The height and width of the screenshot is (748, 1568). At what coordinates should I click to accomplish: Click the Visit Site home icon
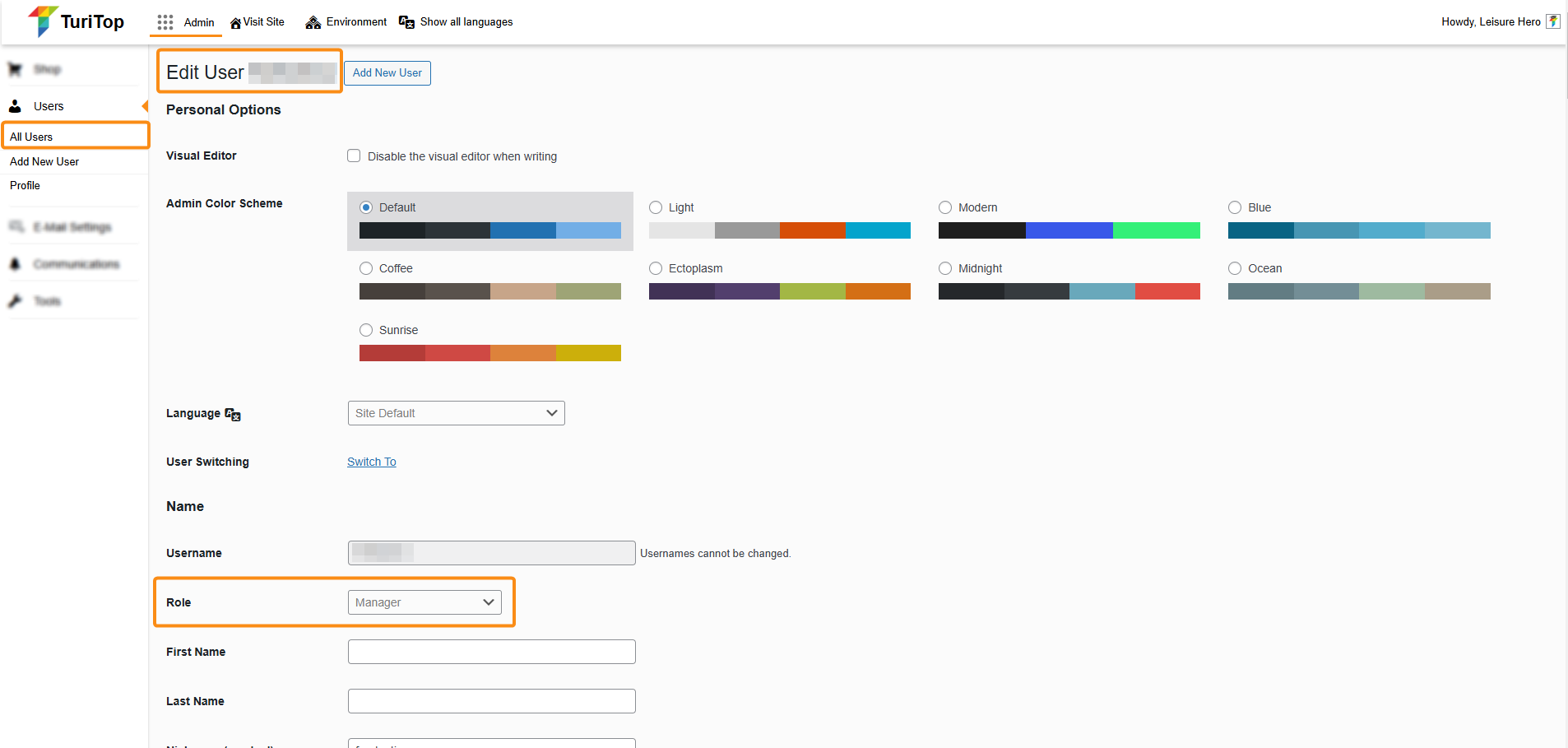click(235, 23)
